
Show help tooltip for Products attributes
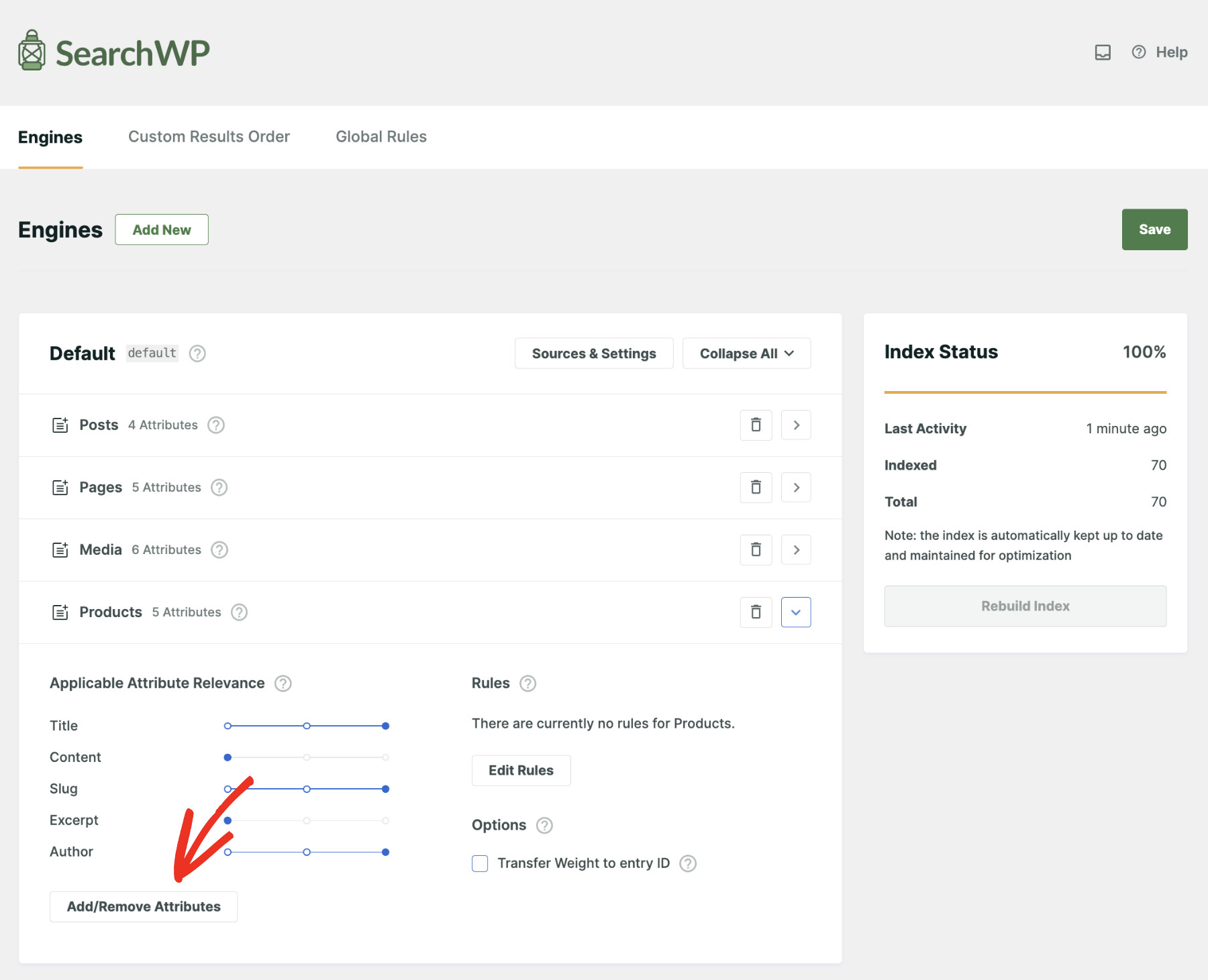(x=240, y=612)
